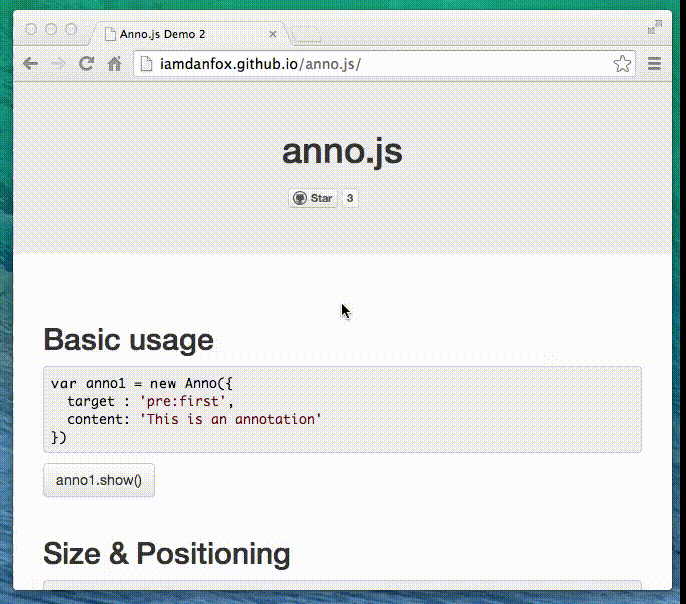Reload the anno.js page
This screenshot has width=686, height=604.
[x=87, y=64]
